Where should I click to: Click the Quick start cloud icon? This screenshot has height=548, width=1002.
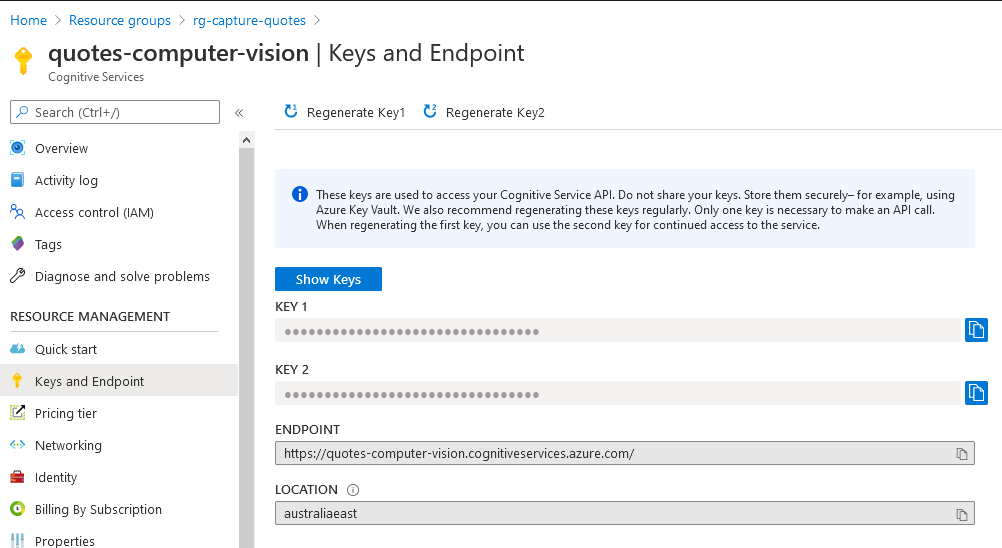coord(18,349)
